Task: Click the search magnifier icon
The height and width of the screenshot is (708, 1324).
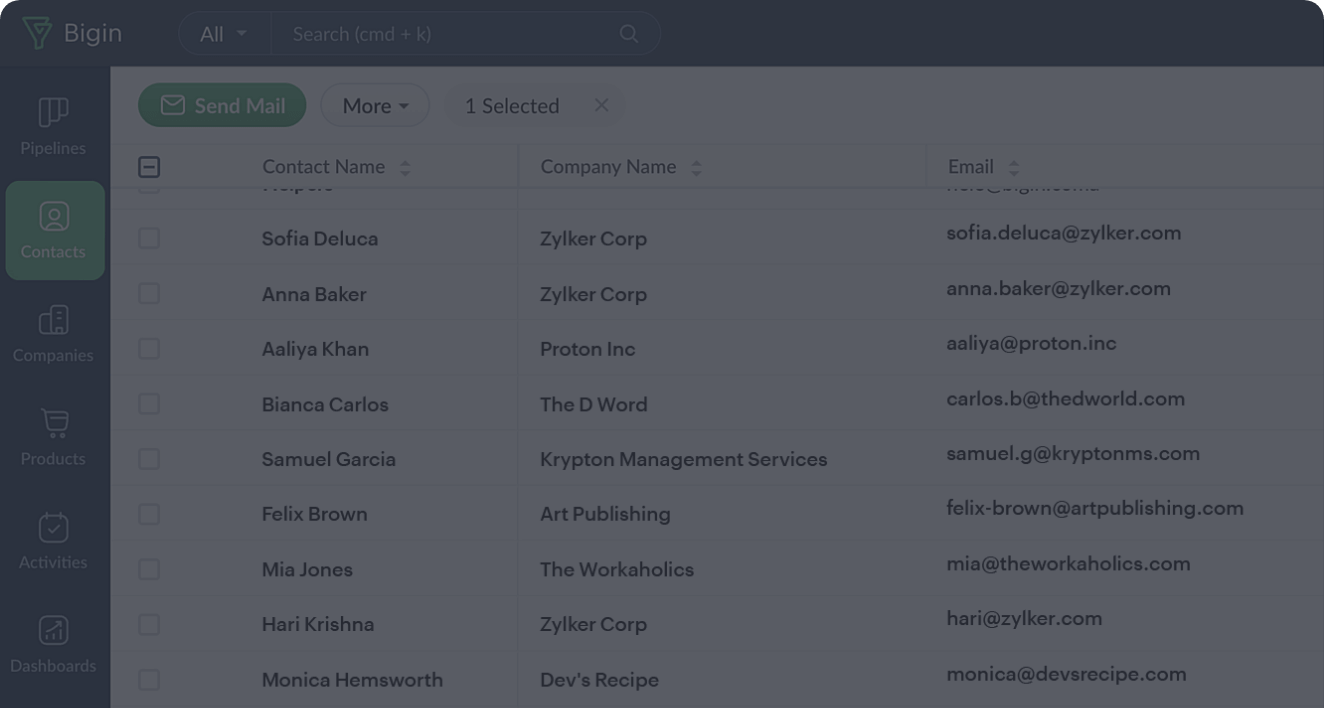Action: pyautogui.click(x=629, y=34)
